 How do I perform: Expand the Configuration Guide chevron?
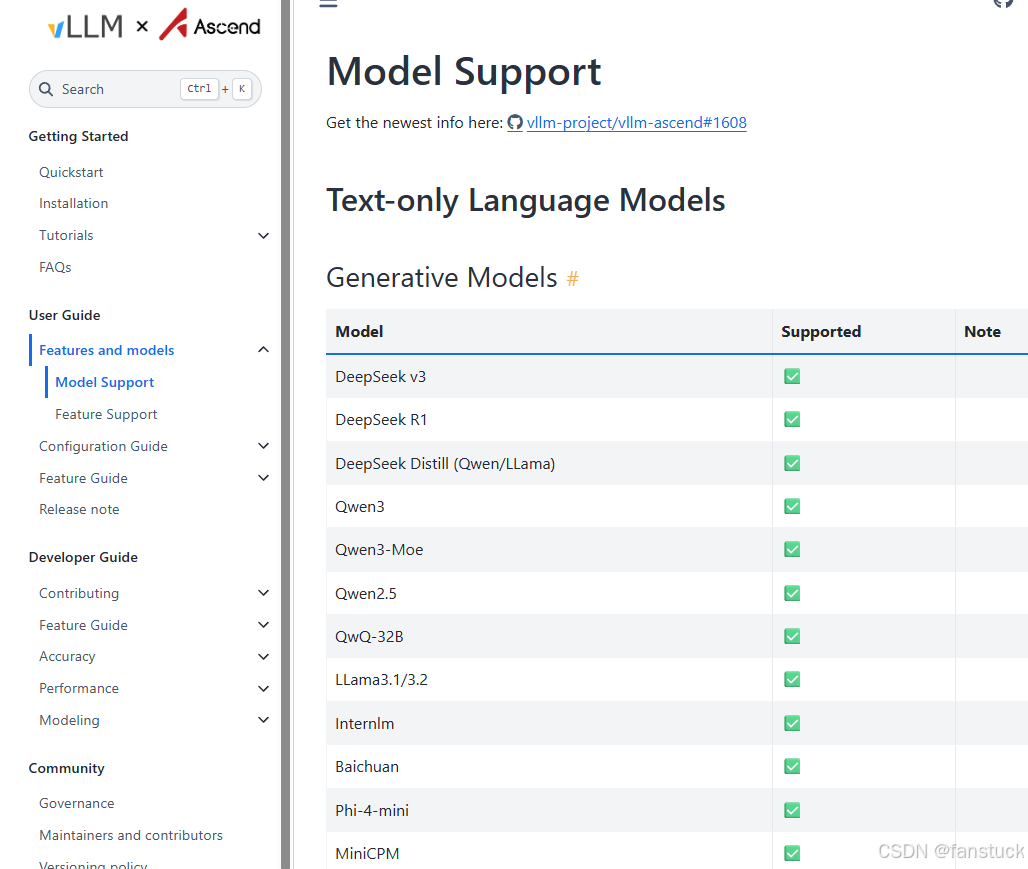click(264, 446)
